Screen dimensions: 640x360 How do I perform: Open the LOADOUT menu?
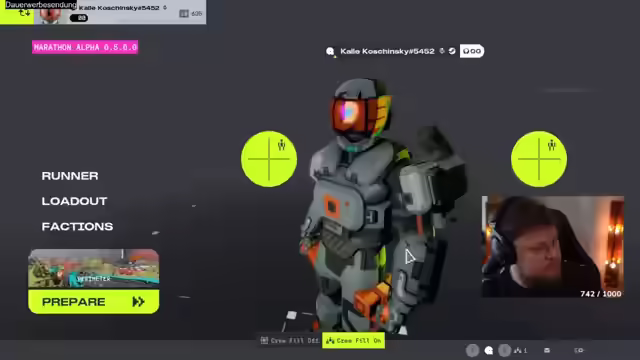(x=74, y=201)
